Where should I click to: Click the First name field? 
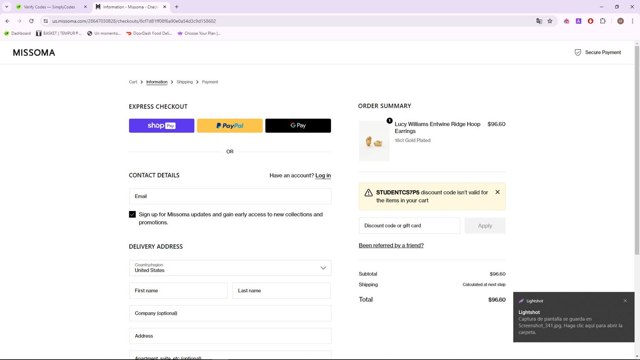tap(178, 291)
